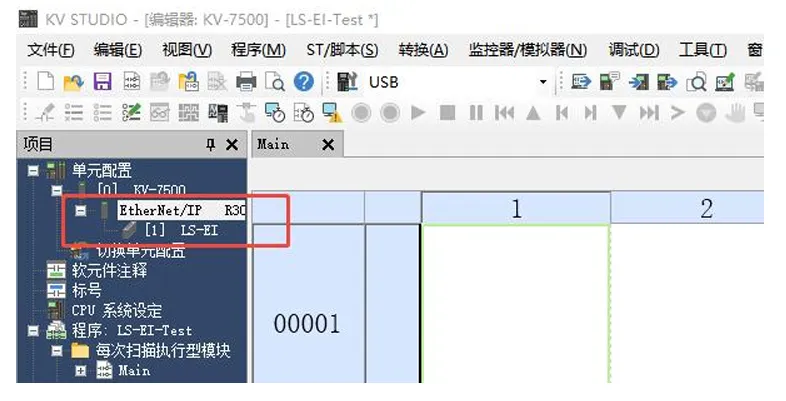
Task: Click monitor icon with green check mark
Action: pyautogui.click(x=725, y=82)
